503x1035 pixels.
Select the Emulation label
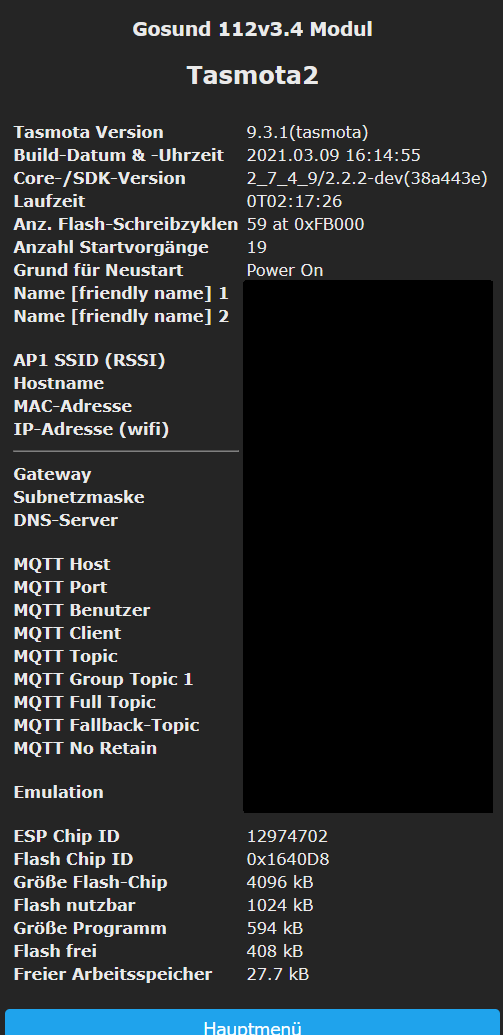tap(59, 792)
